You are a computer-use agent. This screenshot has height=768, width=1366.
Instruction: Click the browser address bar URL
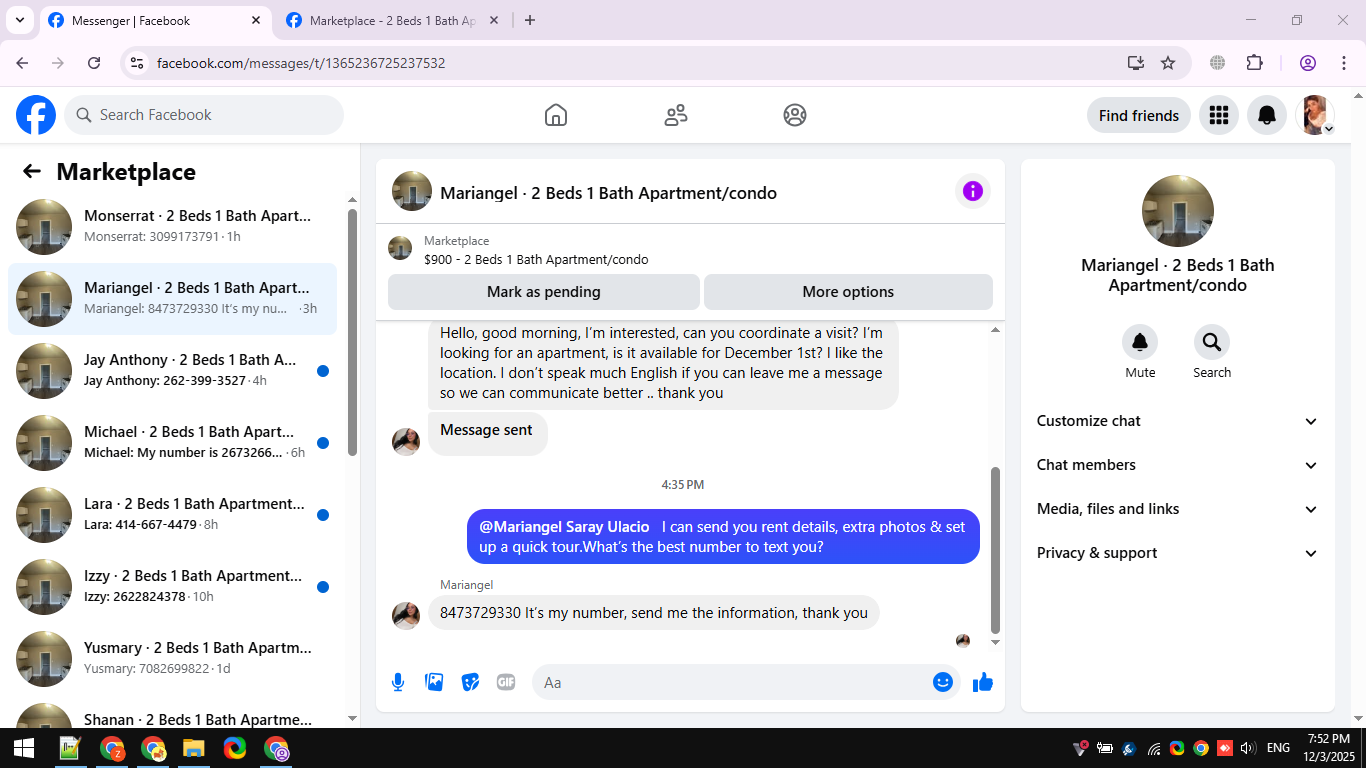pos(301,63)
